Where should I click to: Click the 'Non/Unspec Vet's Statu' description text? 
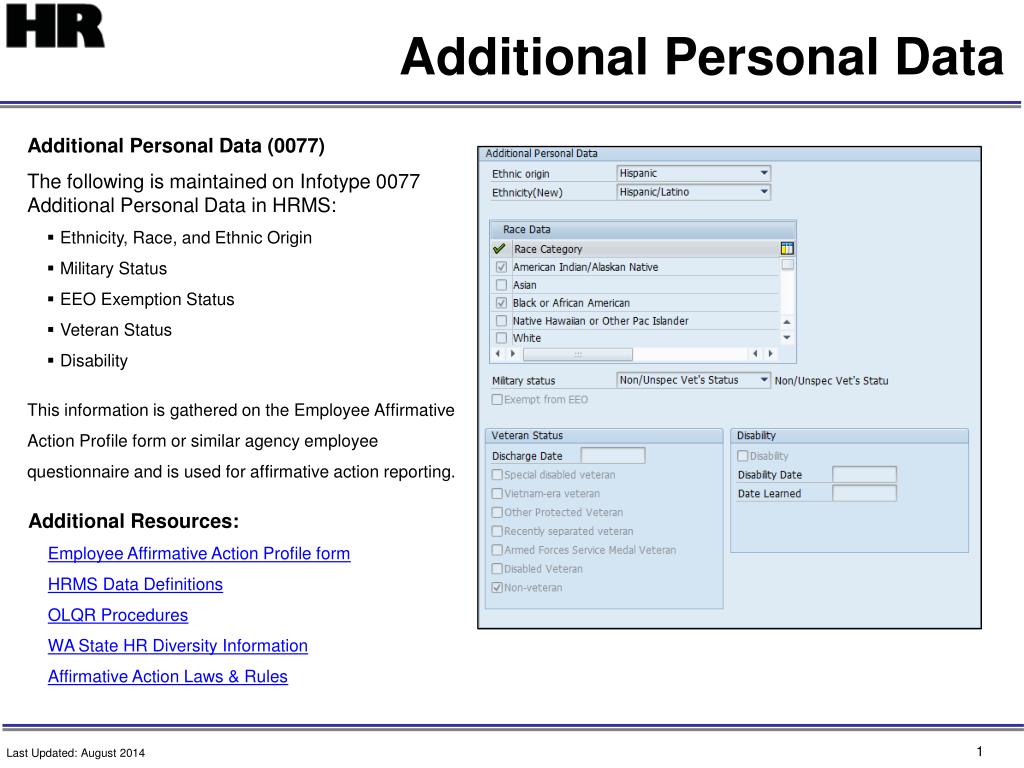click(x=831, y=381)
